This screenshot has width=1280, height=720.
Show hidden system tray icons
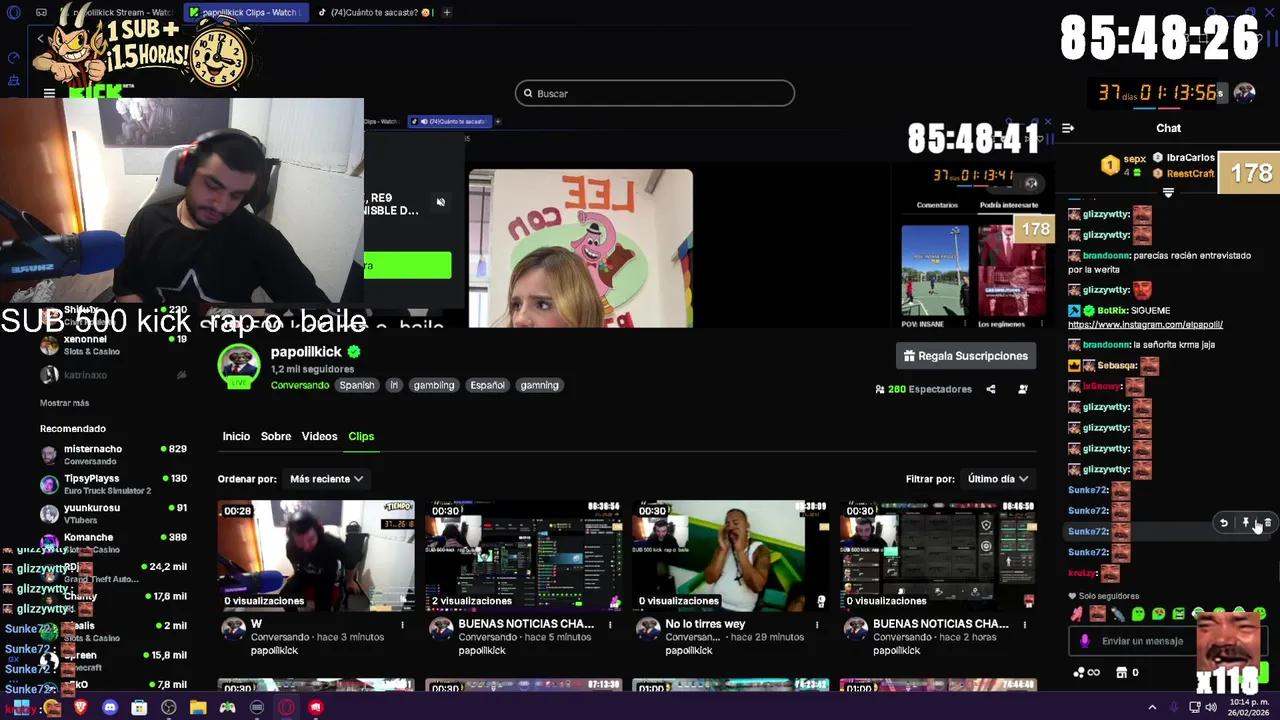pos(1152,707)
